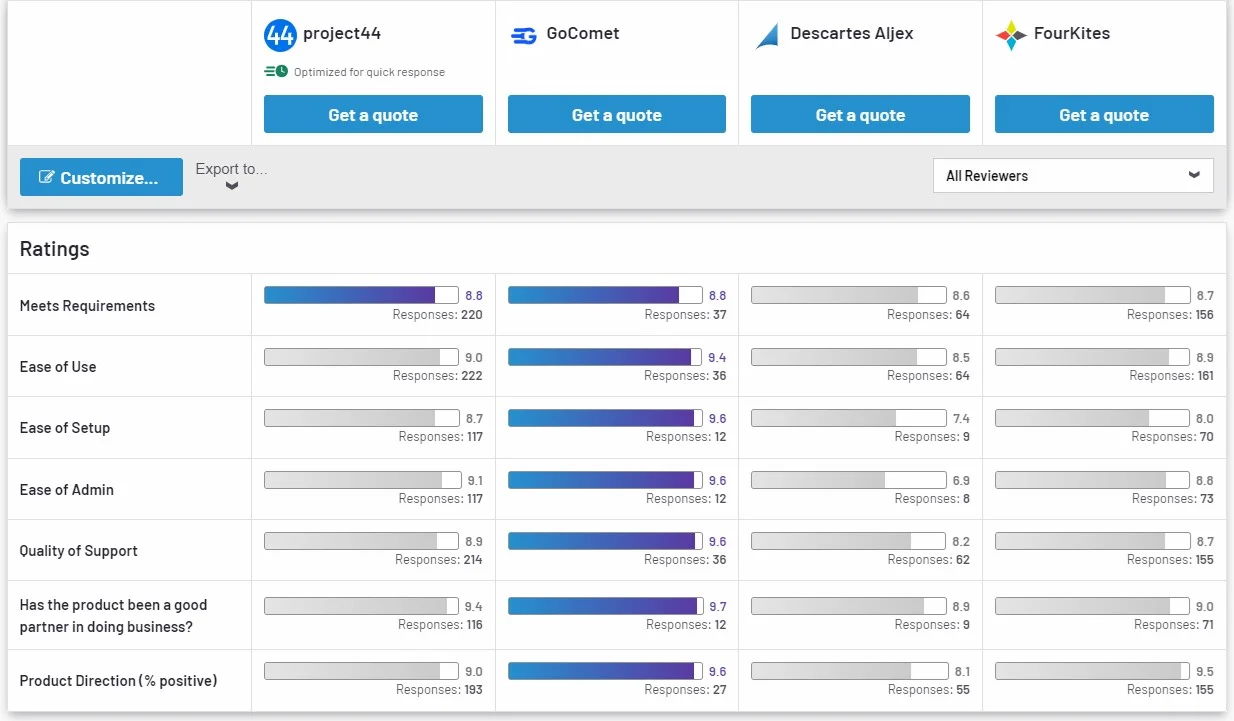
Task: Click the edit pencil icon on Customize
Action: click(x=46, y=178)
